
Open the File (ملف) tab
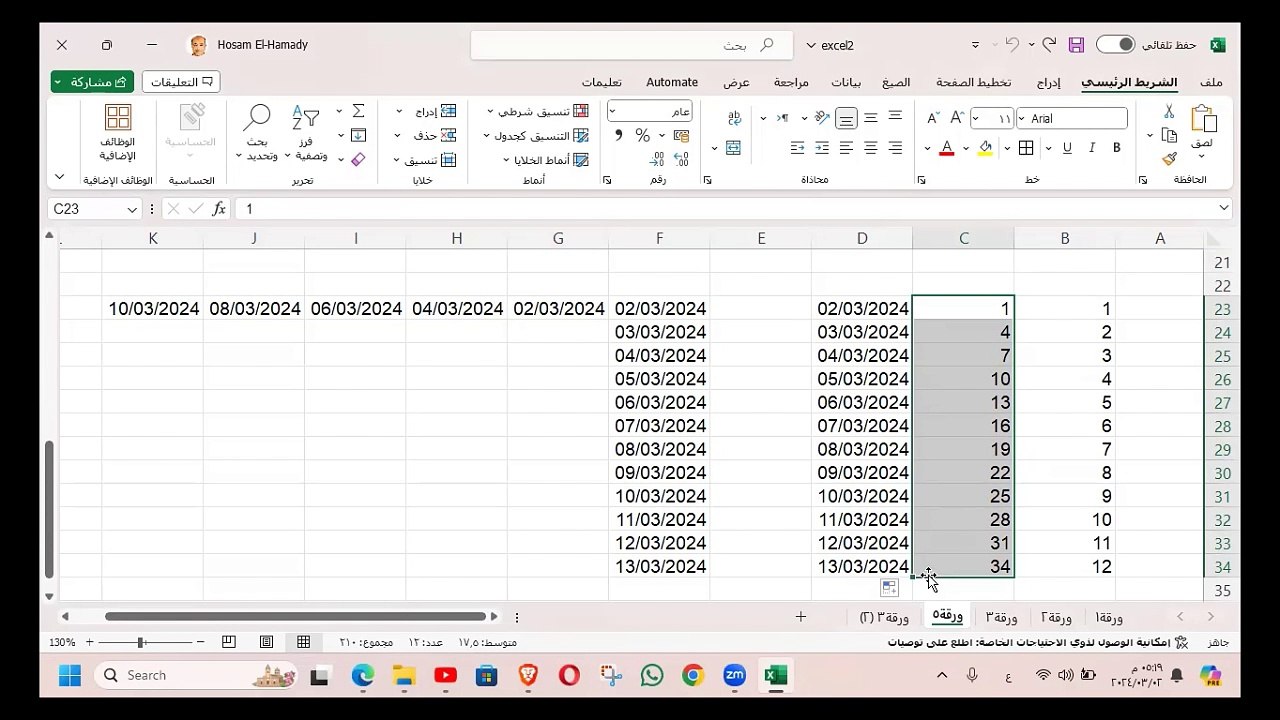(x=1211, y=82)
